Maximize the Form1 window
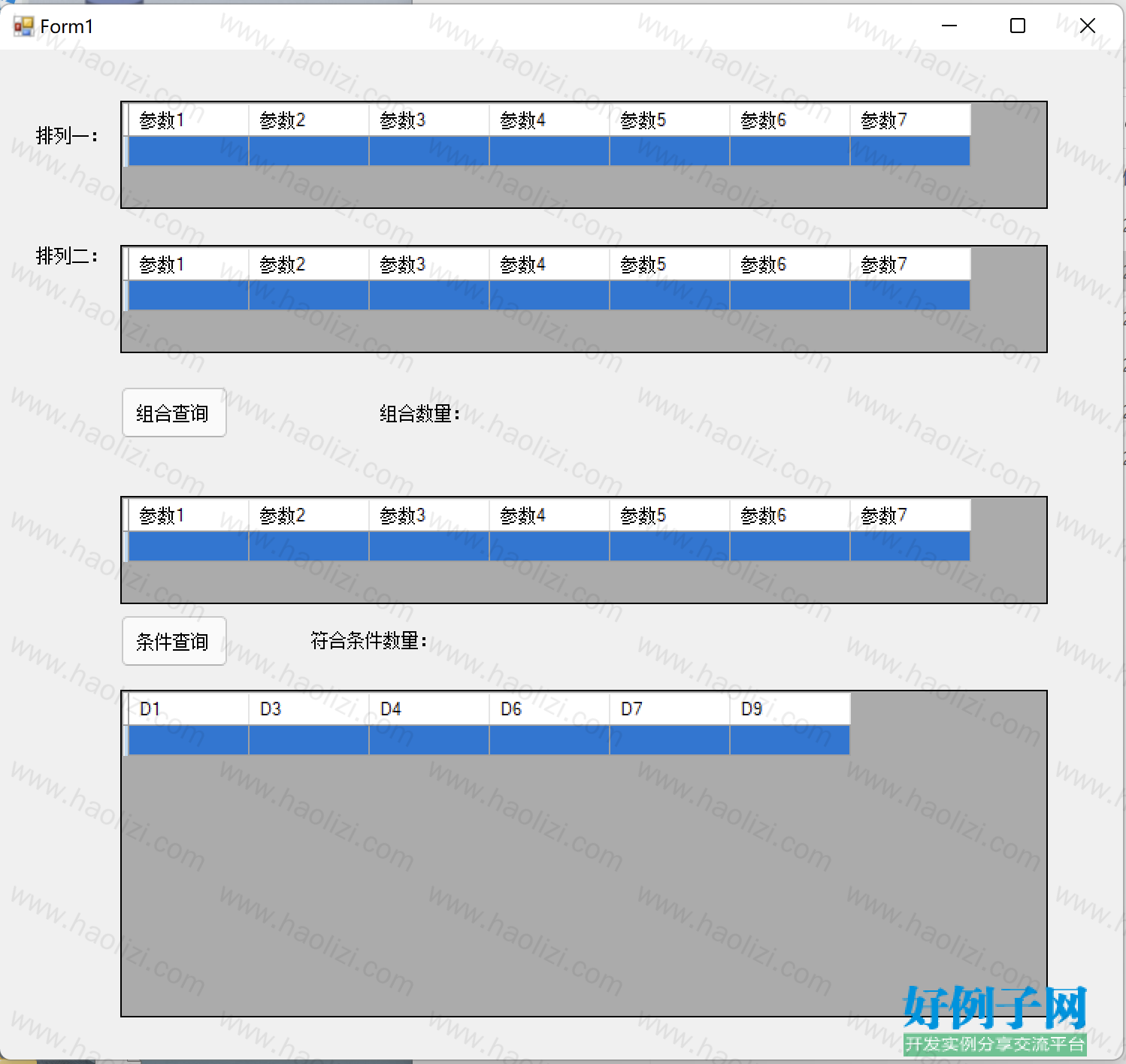 1018,26
